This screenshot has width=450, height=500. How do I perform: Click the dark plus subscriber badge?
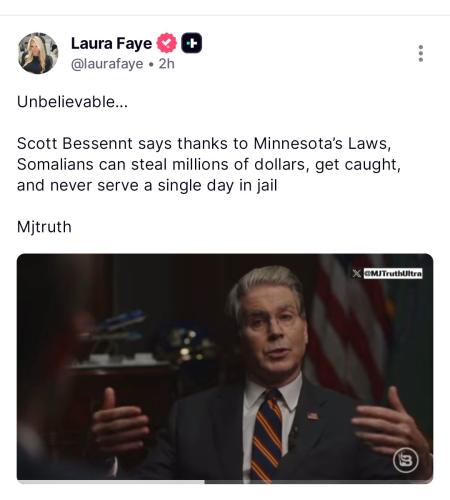[x=192, y=43]
